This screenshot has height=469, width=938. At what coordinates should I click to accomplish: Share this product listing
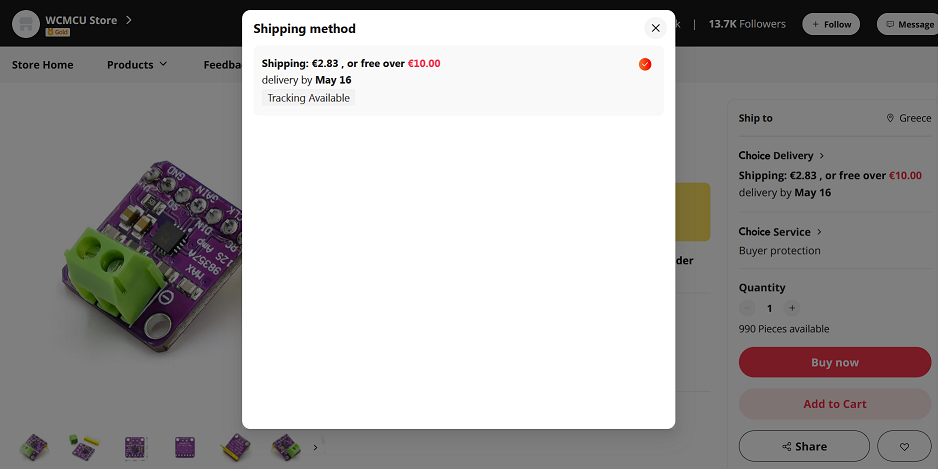[804, 446]
